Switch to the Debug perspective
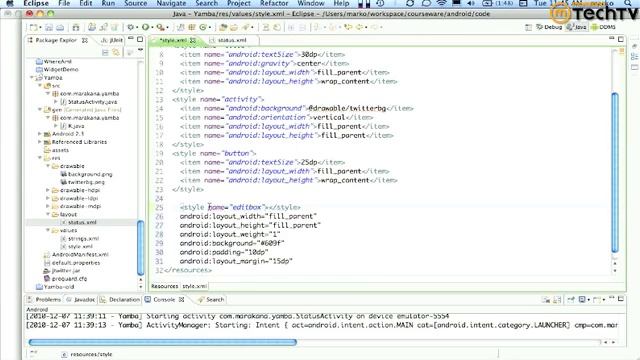 [x=549, y=27]
